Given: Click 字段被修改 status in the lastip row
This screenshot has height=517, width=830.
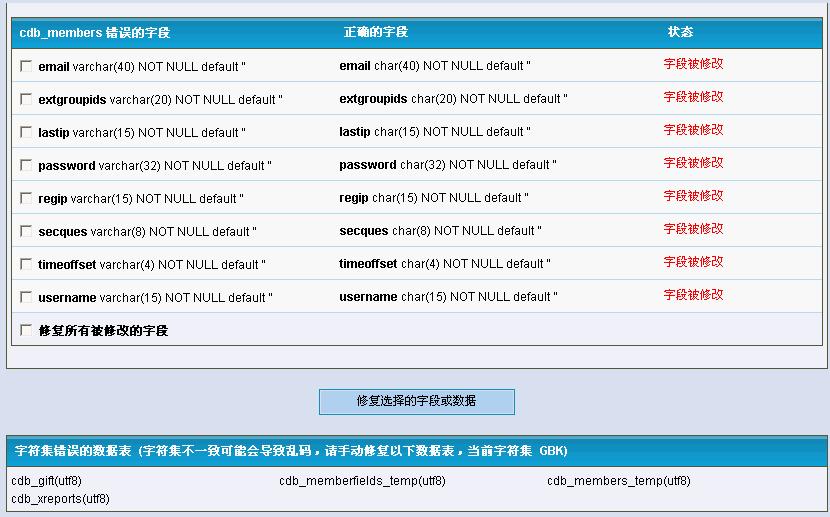Looking at the screenshot, I should coord(693,130).
